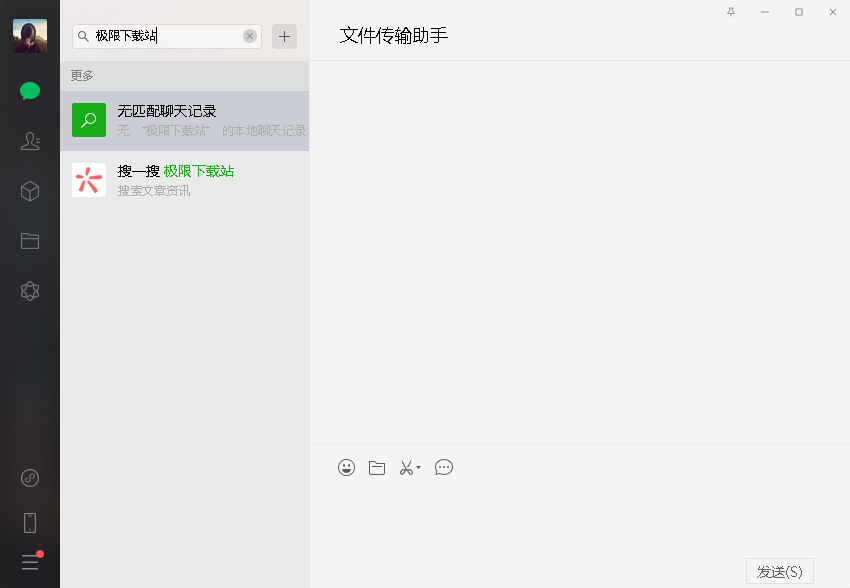The height and width of the screenshot is (588, 850).
Task: Open the hamburger settings menu with red dot
Action: point(31,561)
